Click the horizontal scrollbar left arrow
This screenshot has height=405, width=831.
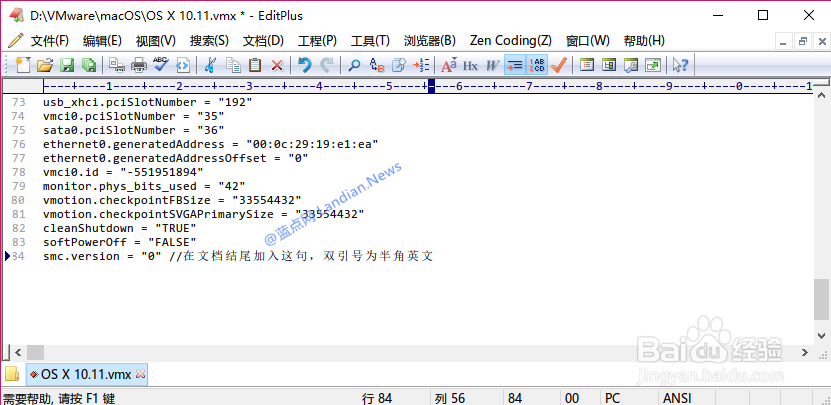[17, 352]
